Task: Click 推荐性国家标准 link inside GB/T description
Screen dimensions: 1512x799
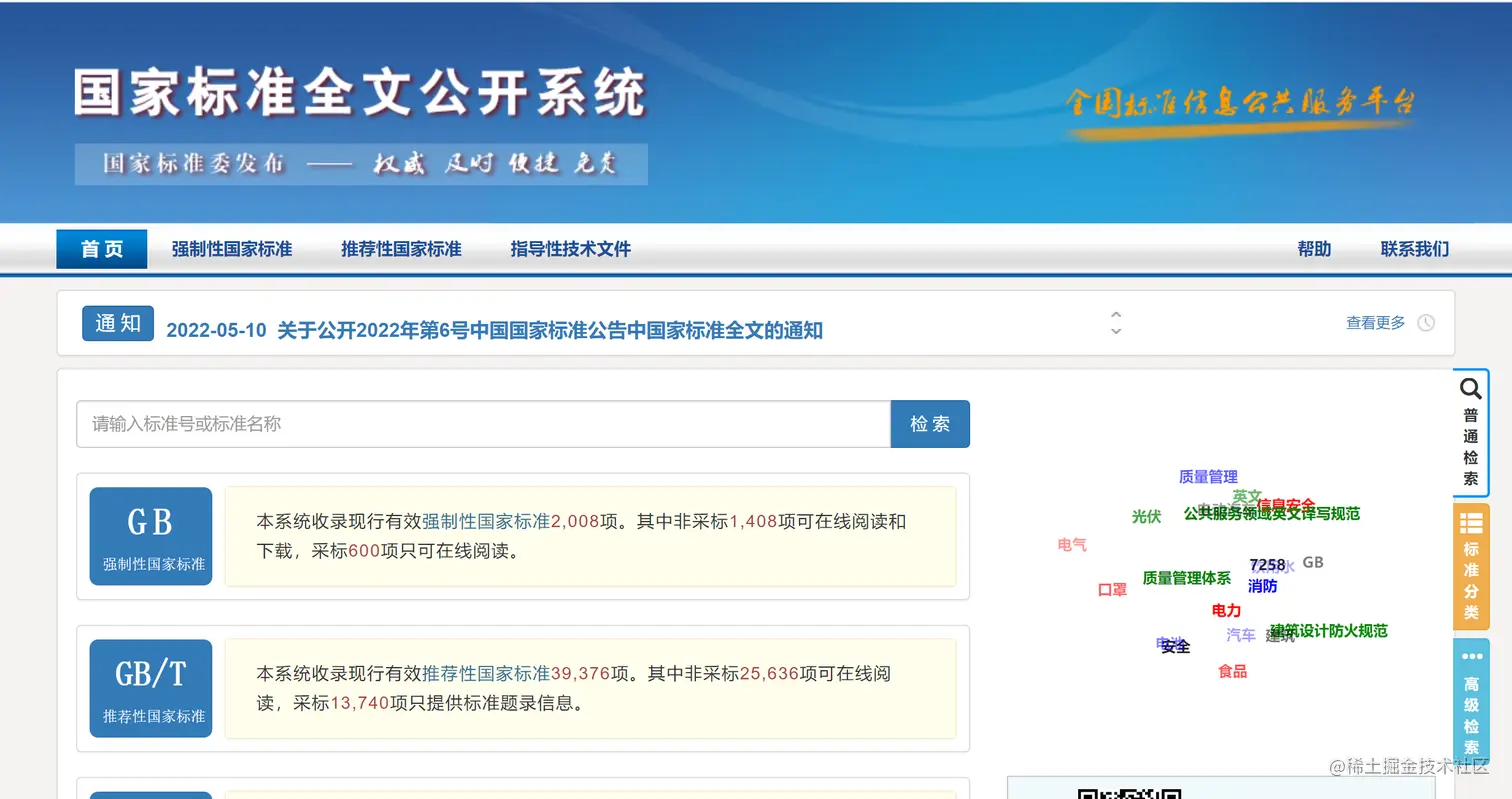Action: 486,673
